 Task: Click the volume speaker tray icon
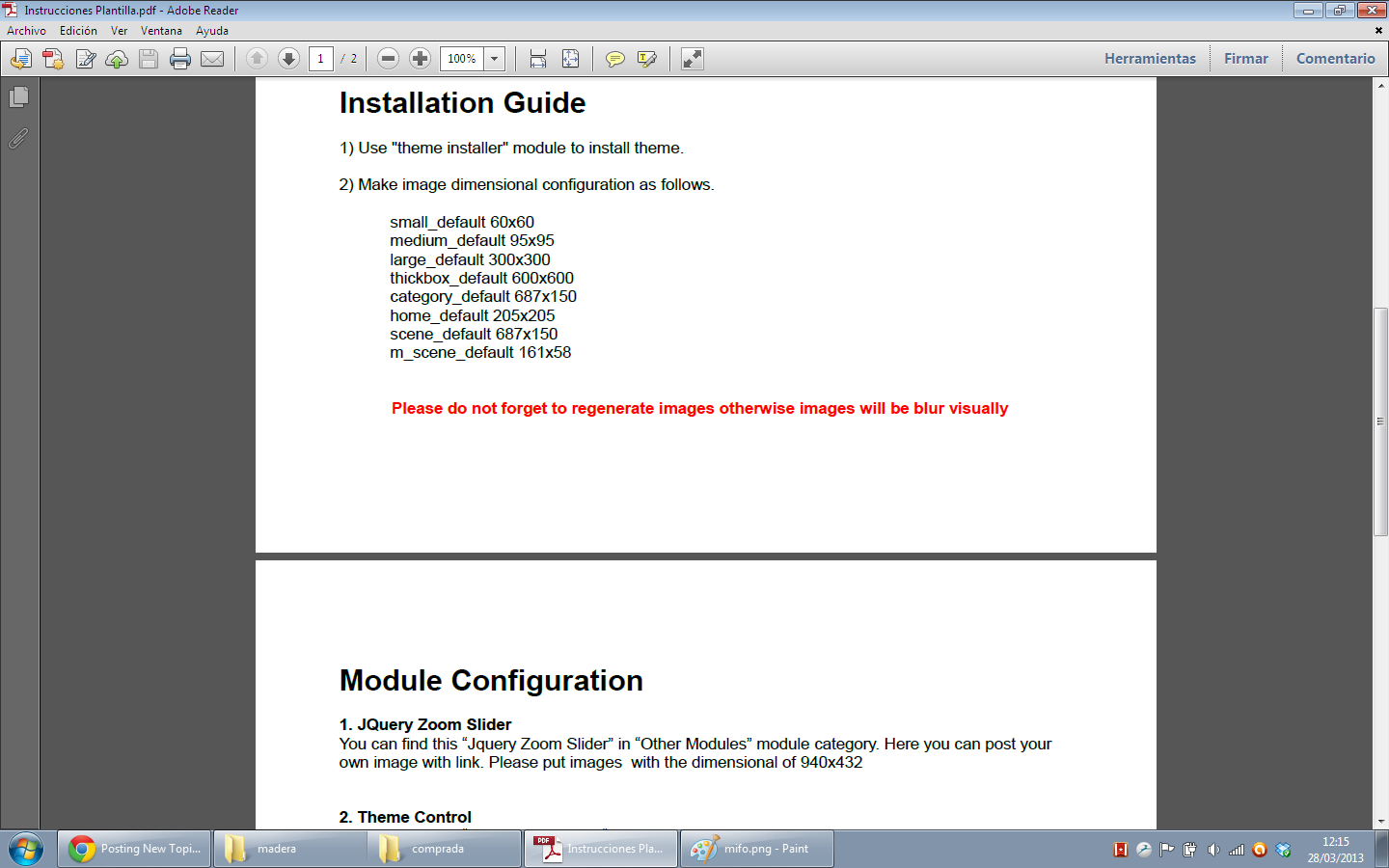coord(1213,850)
